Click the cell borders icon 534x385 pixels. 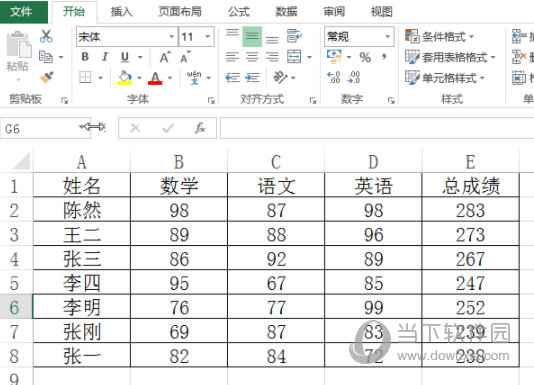85,78
